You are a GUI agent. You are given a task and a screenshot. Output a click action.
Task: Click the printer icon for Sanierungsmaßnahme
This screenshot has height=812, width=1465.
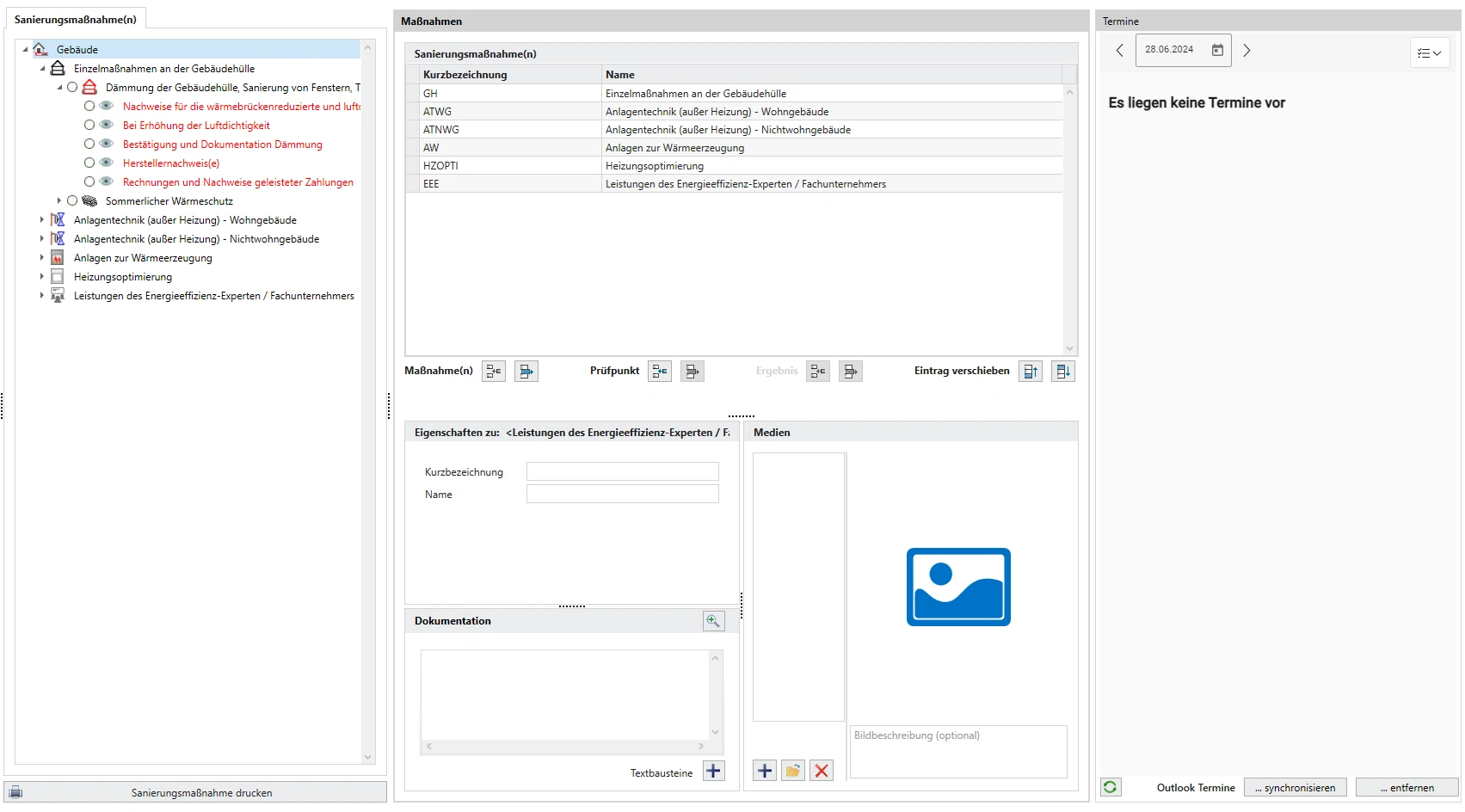(15, 792)
